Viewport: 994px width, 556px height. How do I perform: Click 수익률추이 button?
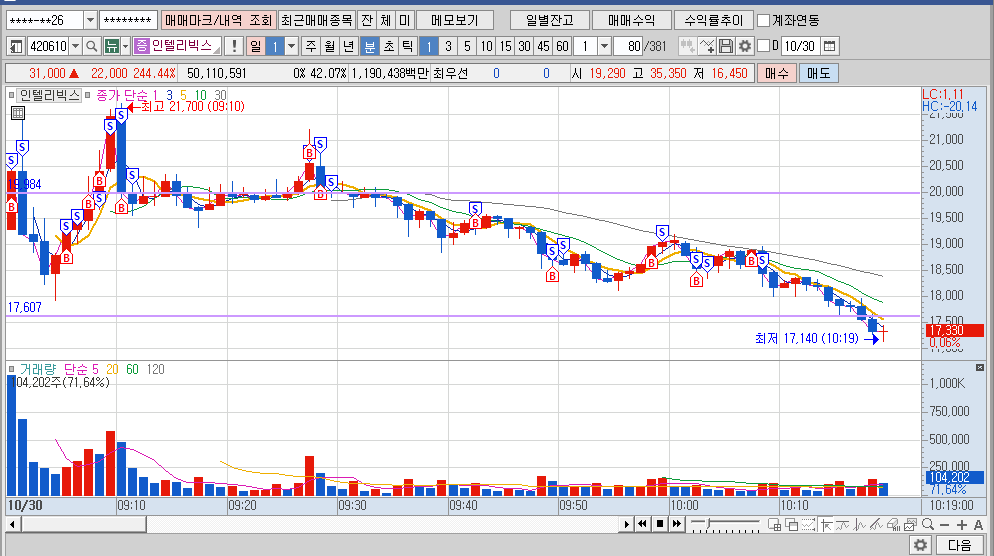[x=714, y=20]
